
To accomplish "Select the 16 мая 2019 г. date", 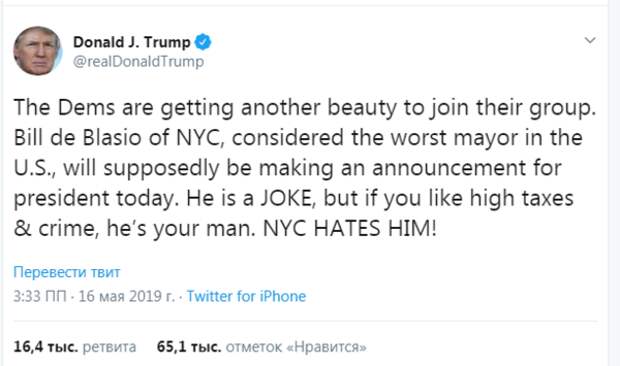I will (127, 296).
